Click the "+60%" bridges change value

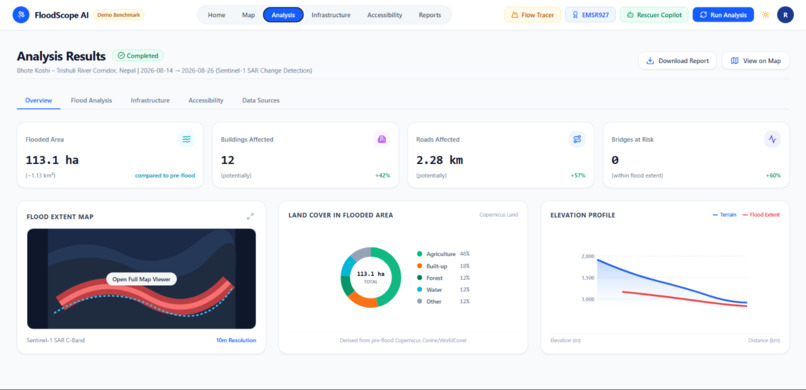click(773, 176)
